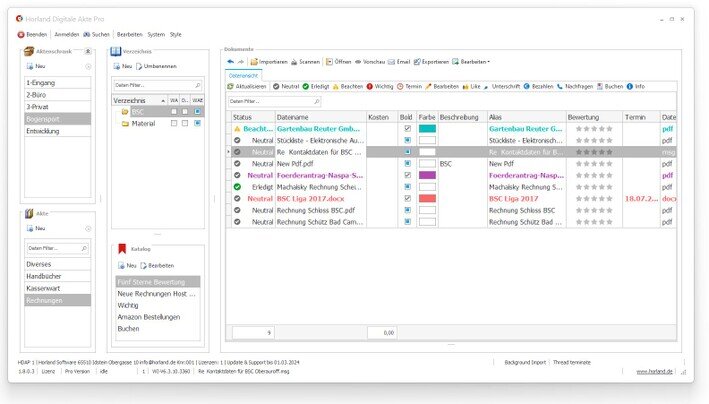Create a new Katalog entry with Neu
Viewport: 709px width, 404px height.
coord(127,266)
